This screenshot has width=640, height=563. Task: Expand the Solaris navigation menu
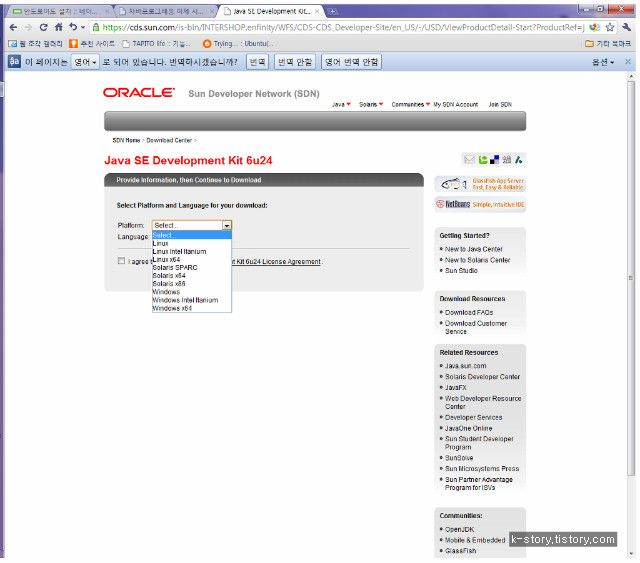[x=371, y=105]
